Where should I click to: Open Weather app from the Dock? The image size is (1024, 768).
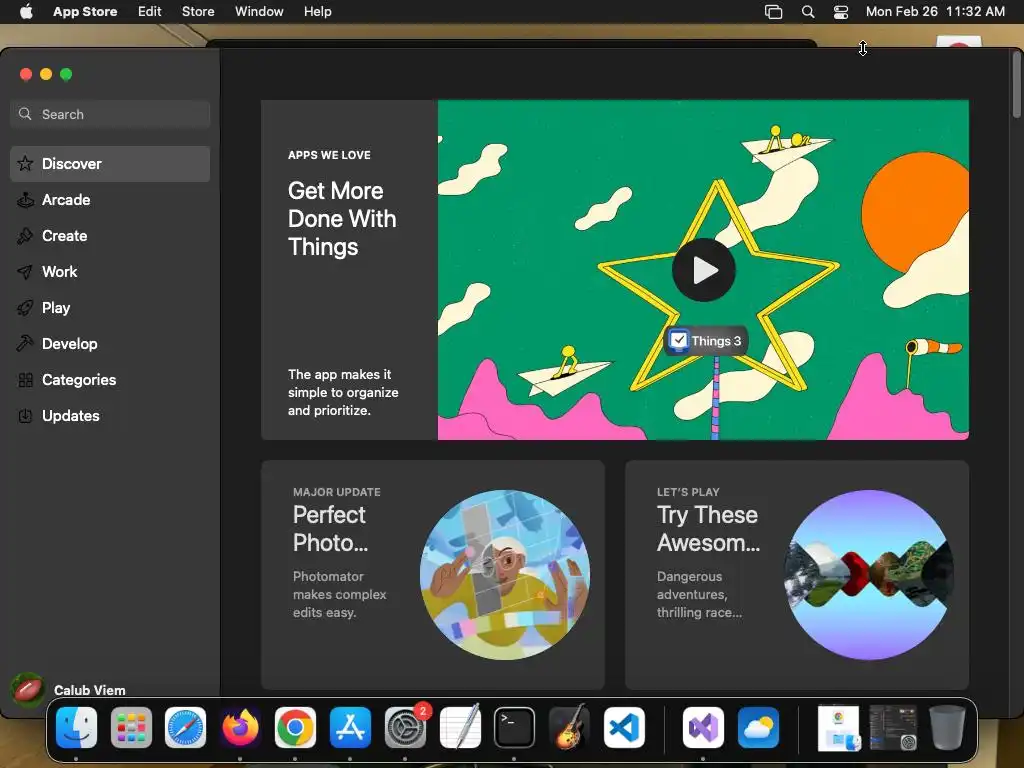[758, 728]
